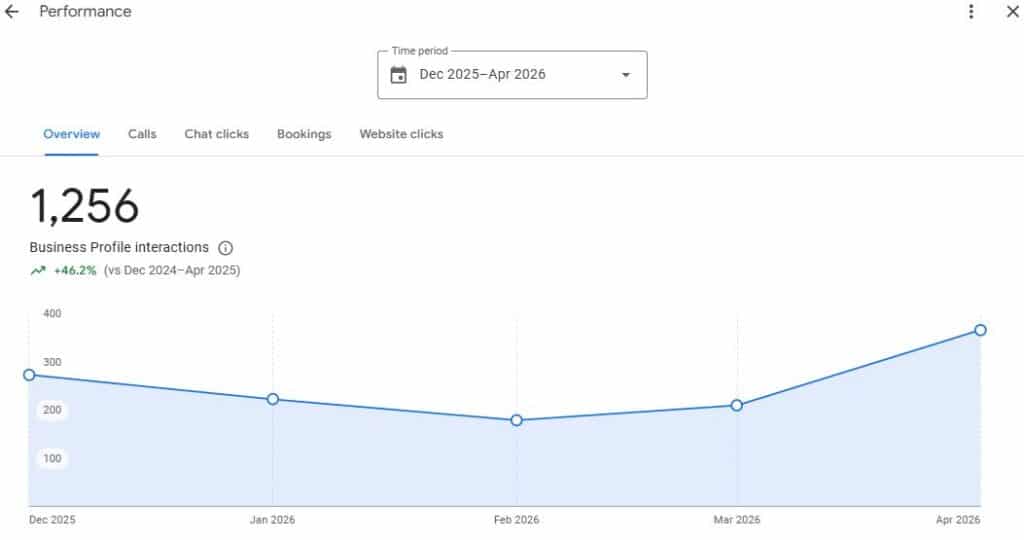Click the 100 y-axis value

coord(52,458)
